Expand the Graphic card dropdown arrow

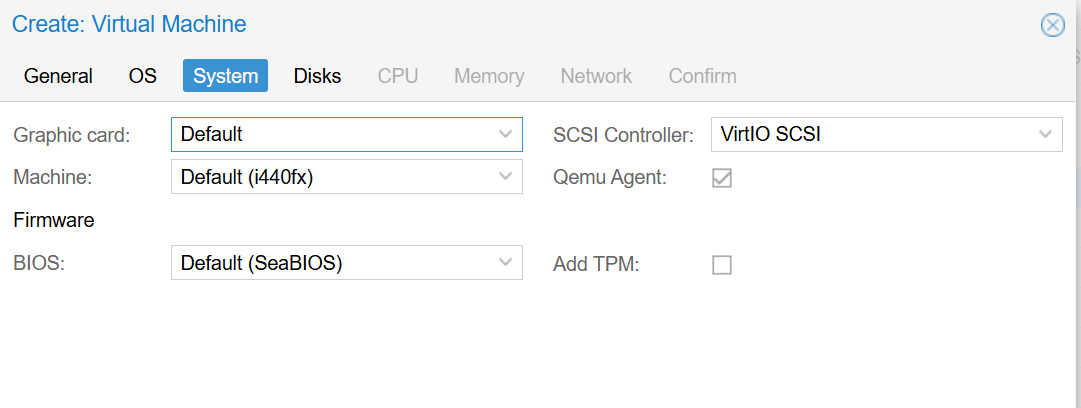point(505,134)
